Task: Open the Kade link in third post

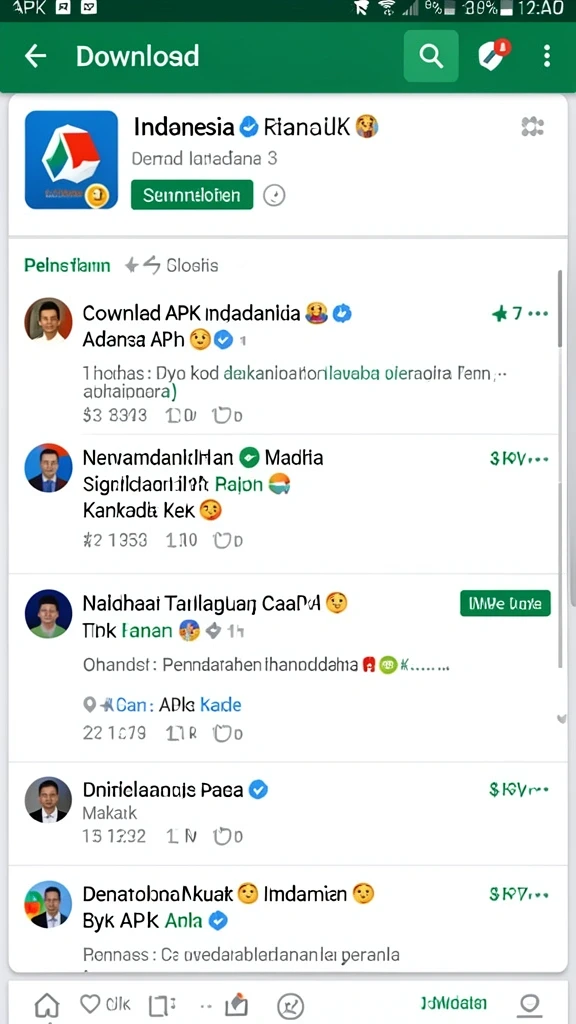Action: point(220,705)
